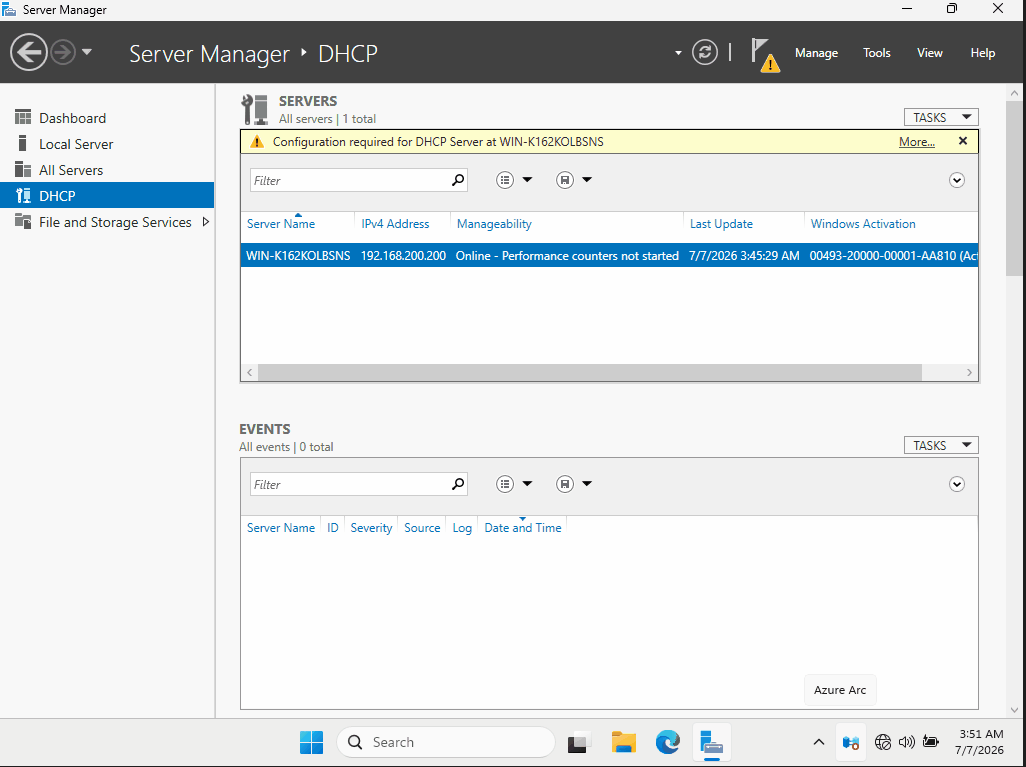Image resolution: width=1026 pixels, height=767 pixels.
Task: Dismiss the DHCP configuration warning bar
Action: (963, 141)
